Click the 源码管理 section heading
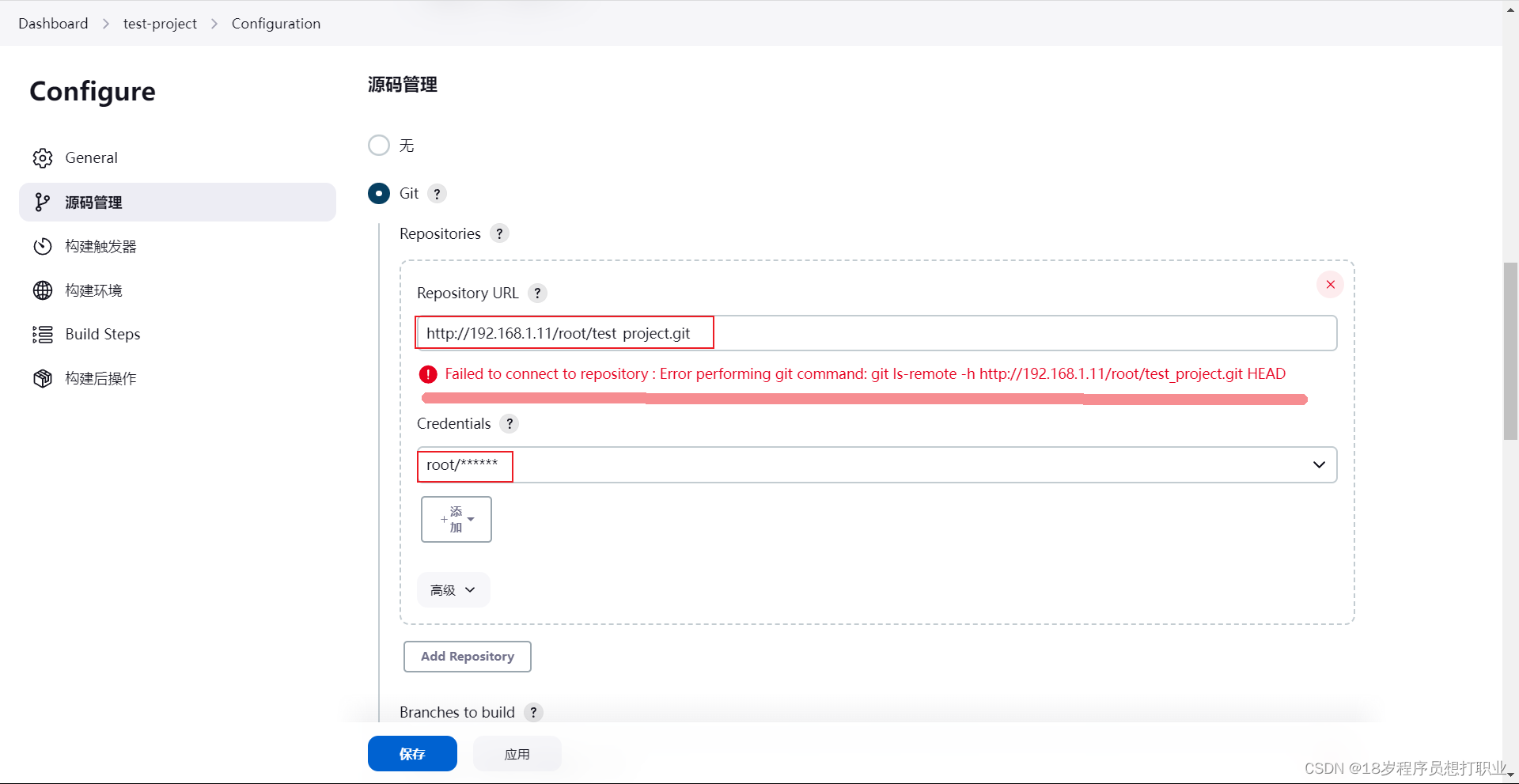The image size is (1519, 784). (x=403, y=85)
